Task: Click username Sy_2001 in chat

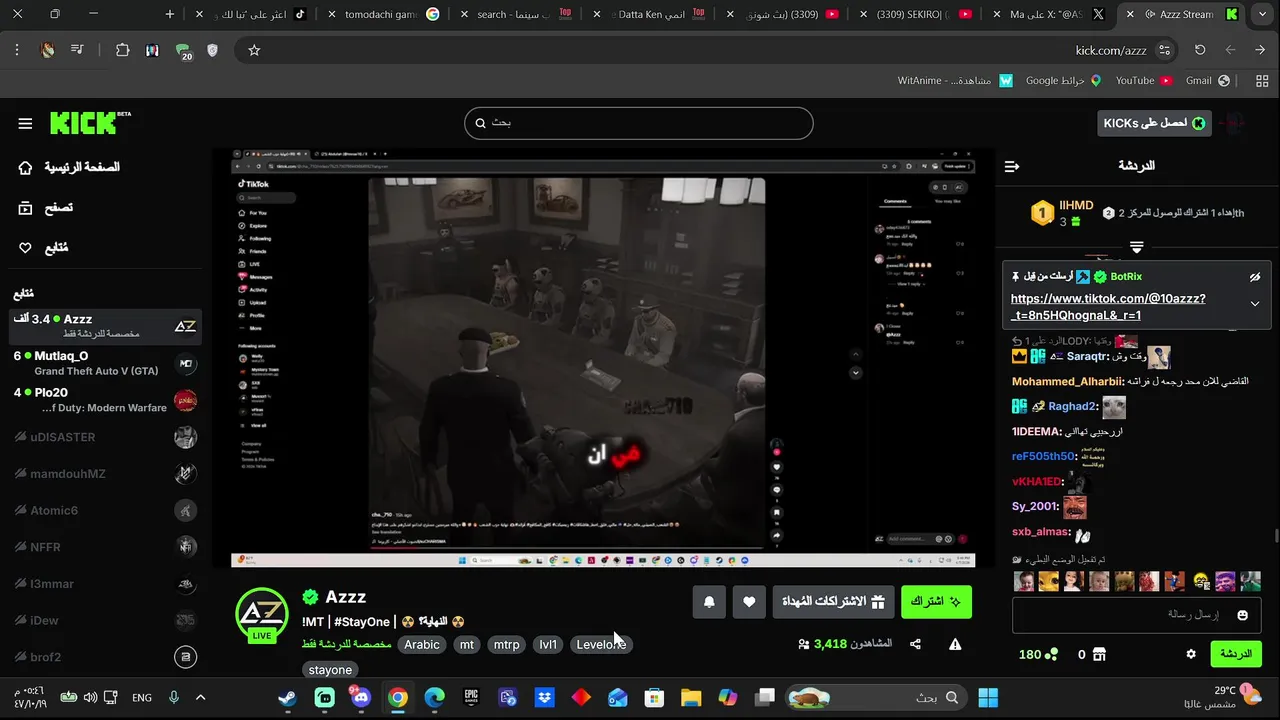Action: [x=1036, y=506]
